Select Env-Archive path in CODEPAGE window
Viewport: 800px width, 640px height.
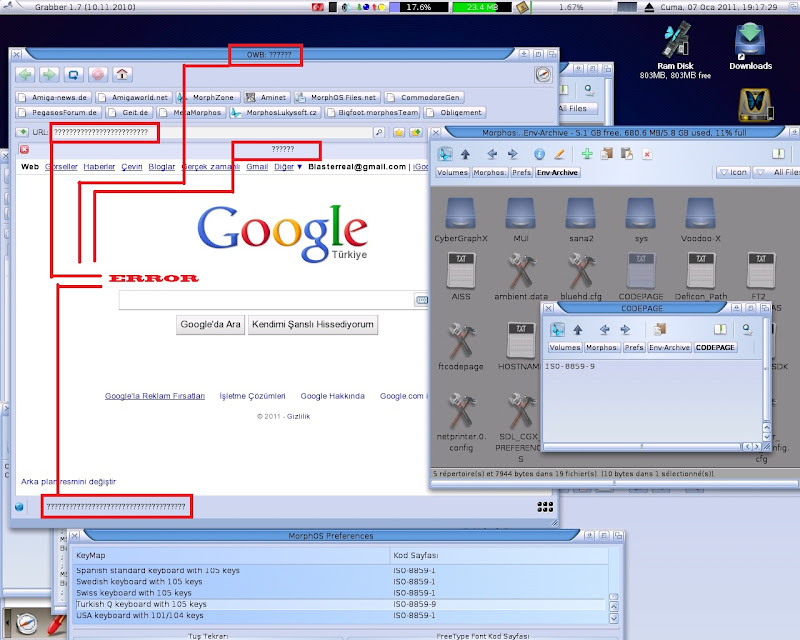[669, 347]
